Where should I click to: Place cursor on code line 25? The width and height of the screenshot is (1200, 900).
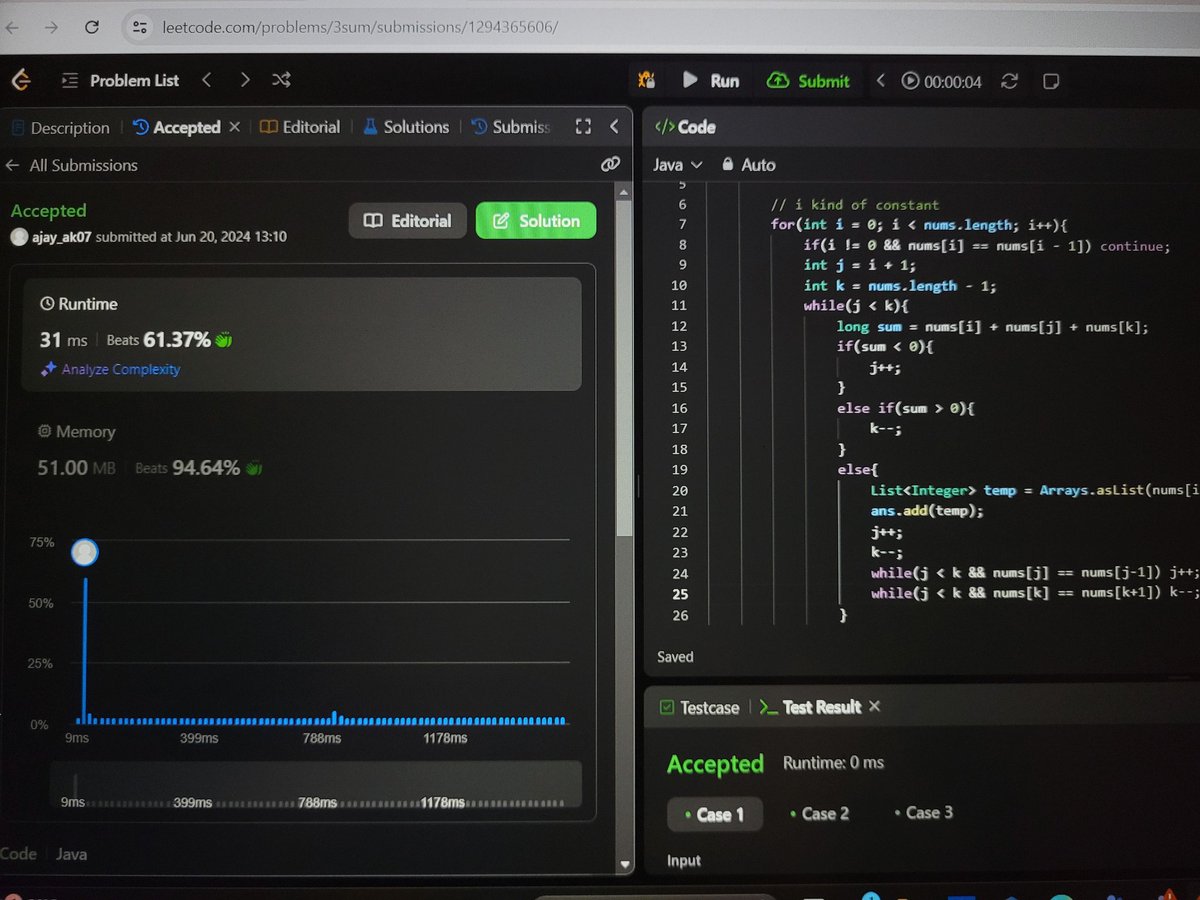pos(1035,594)
